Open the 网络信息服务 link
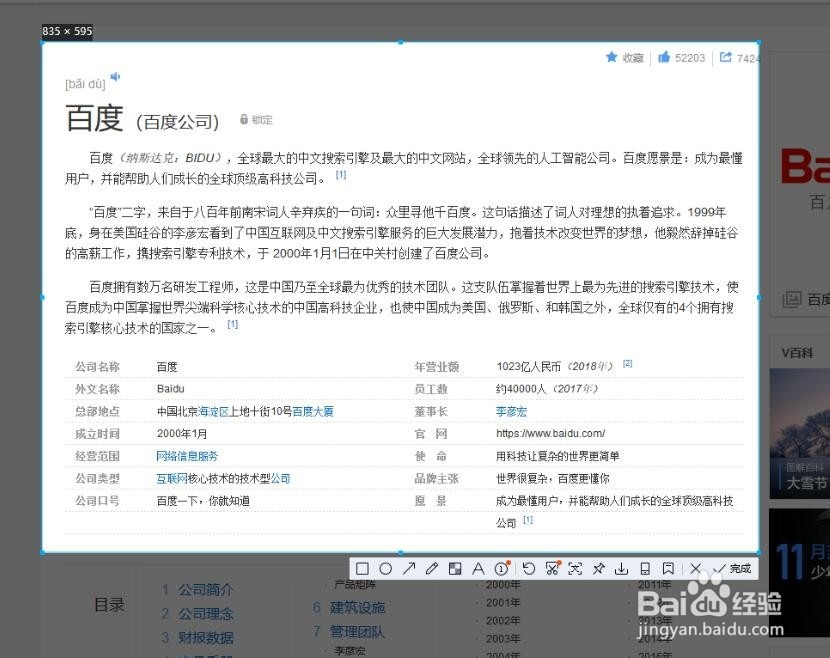 point(187,456)
